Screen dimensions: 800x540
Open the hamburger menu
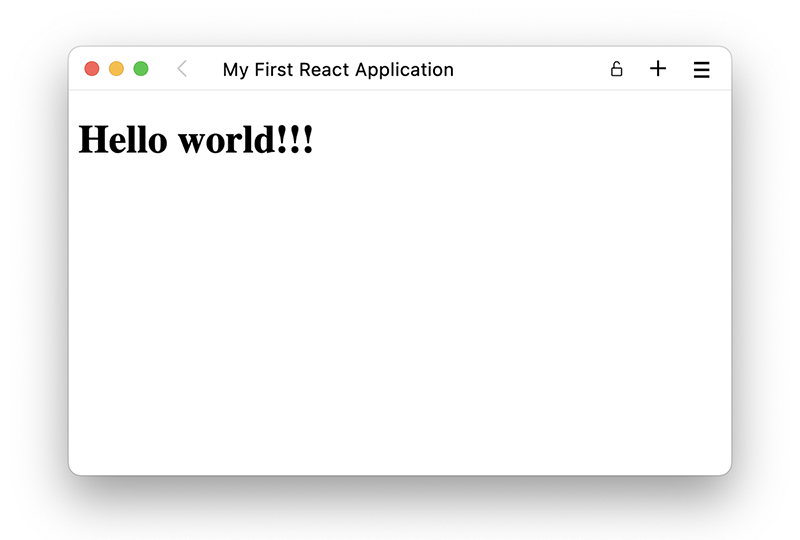click(x=701, y=69)
